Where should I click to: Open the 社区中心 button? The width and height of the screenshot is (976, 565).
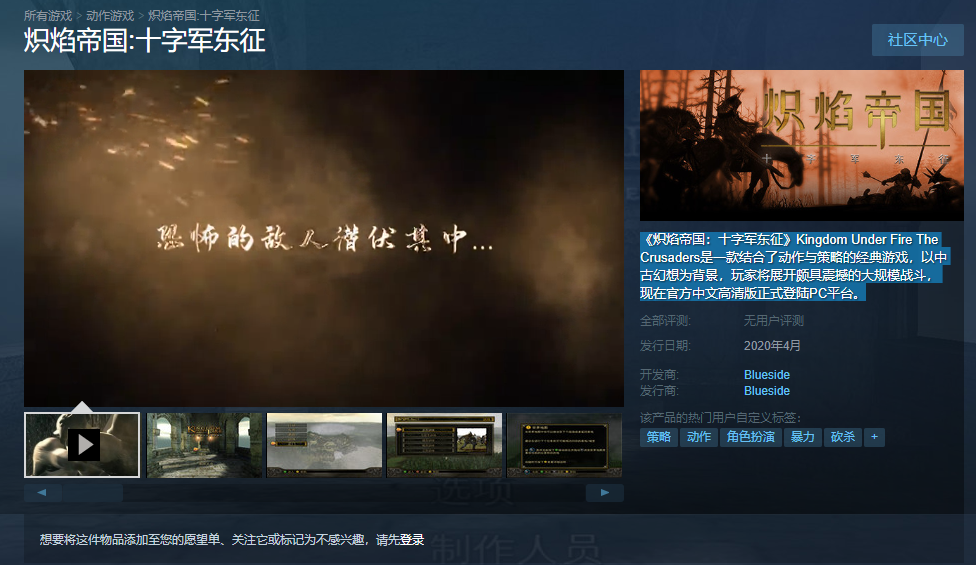[917, 40]
